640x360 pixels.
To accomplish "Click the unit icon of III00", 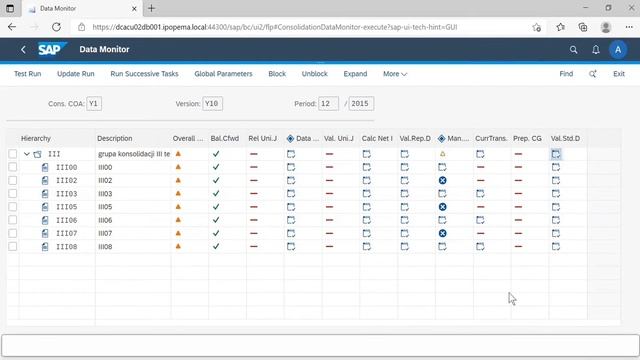I will click(45, 167).
